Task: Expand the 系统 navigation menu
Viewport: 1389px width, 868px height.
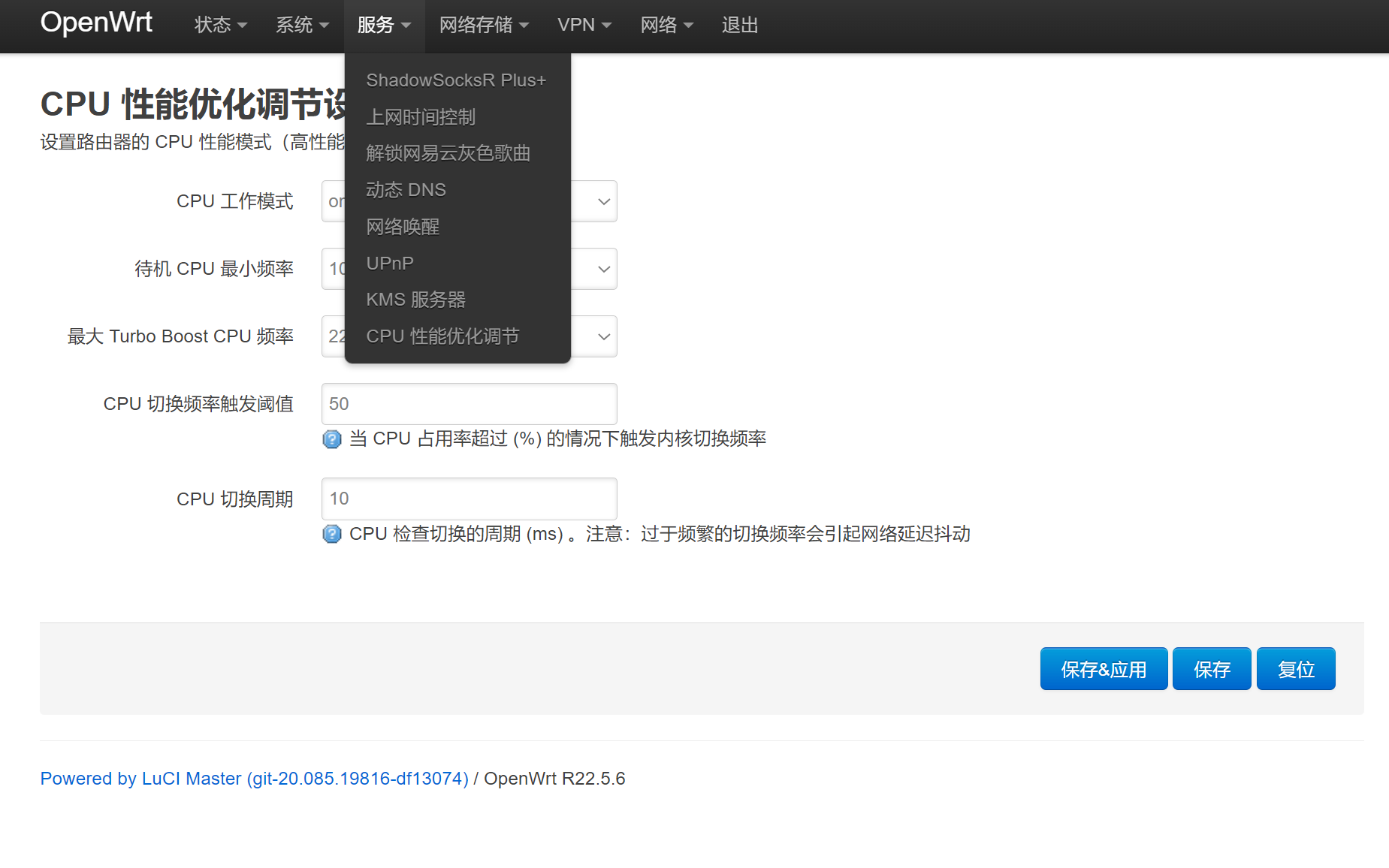Action: 302,26
